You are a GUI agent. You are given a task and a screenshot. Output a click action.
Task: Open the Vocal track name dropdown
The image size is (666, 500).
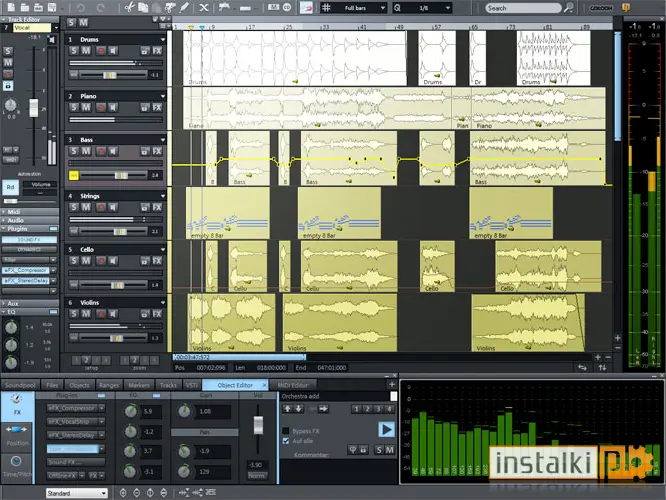click(x=56, y=28)
